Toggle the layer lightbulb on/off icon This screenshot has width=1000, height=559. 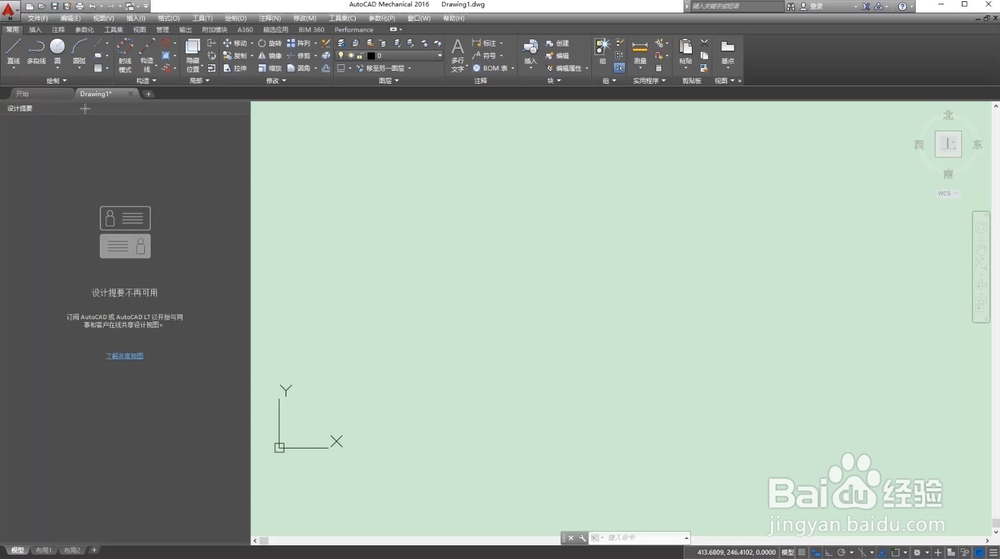(x=341, y=55)
